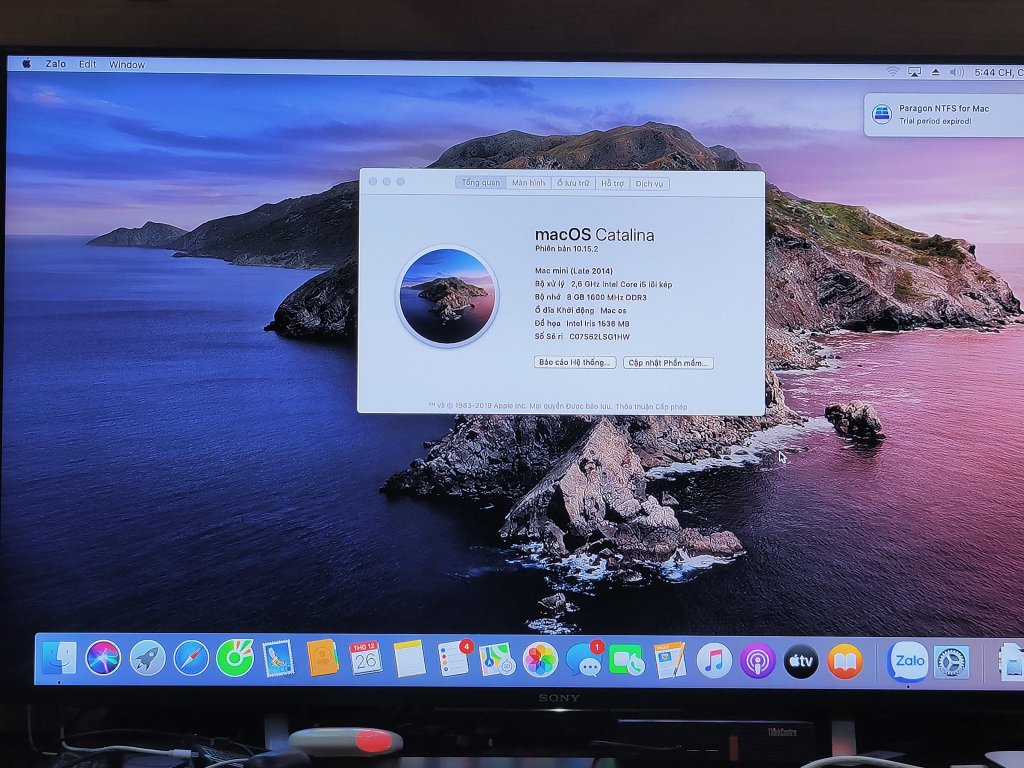Image resolution: width=1024 pixels, height=768 pixels.
Task: Switch to the Dịch vụ tab
Action: 649,184
